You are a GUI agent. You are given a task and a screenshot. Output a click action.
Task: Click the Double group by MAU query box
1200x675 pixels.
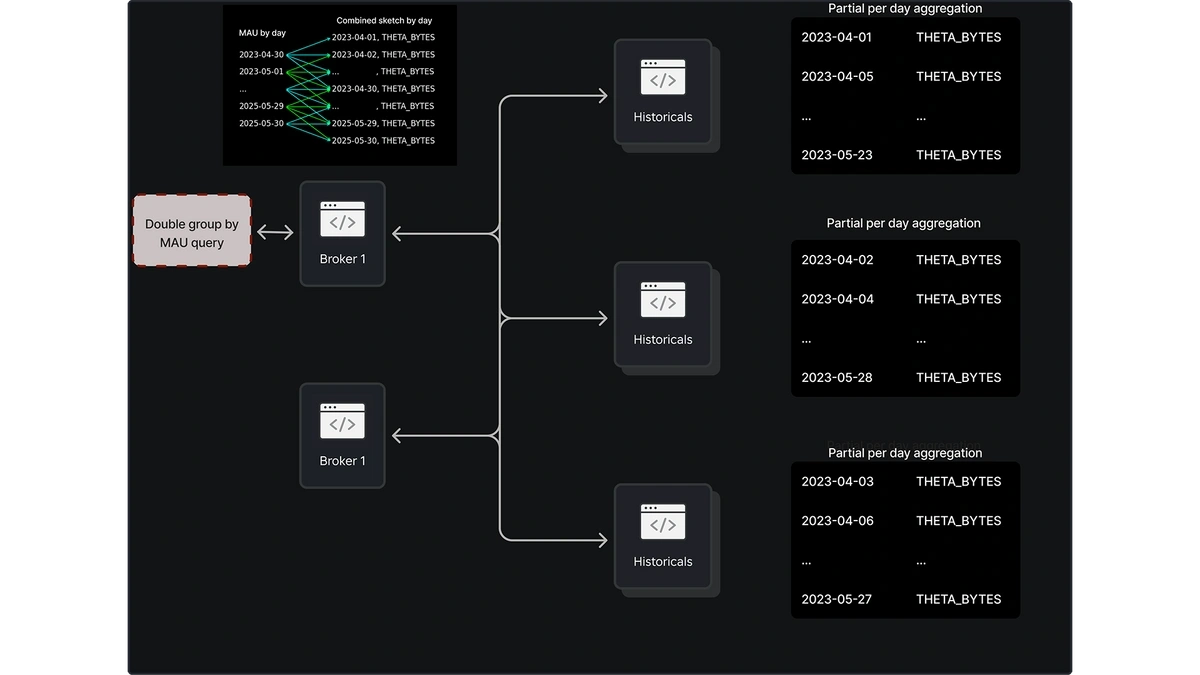[192, 233]
